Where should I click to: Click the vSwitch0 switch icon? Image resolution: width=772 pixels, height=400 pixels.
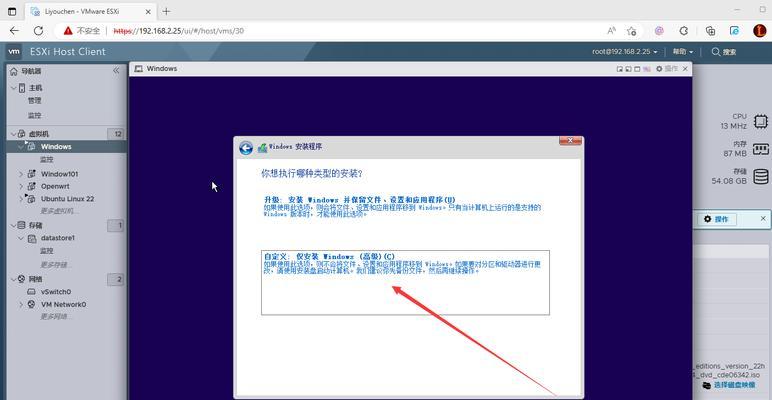[32, 292]
